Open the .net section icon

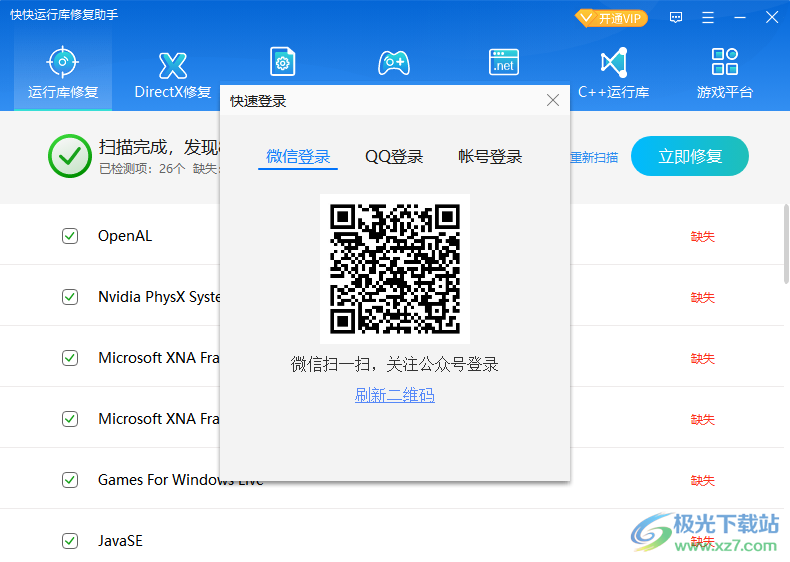[x=504, y=62]
